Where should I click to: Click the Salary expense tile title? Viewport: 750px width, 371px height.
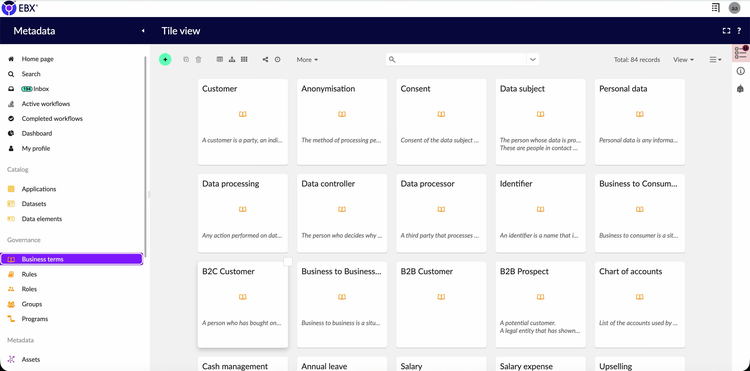526,366
